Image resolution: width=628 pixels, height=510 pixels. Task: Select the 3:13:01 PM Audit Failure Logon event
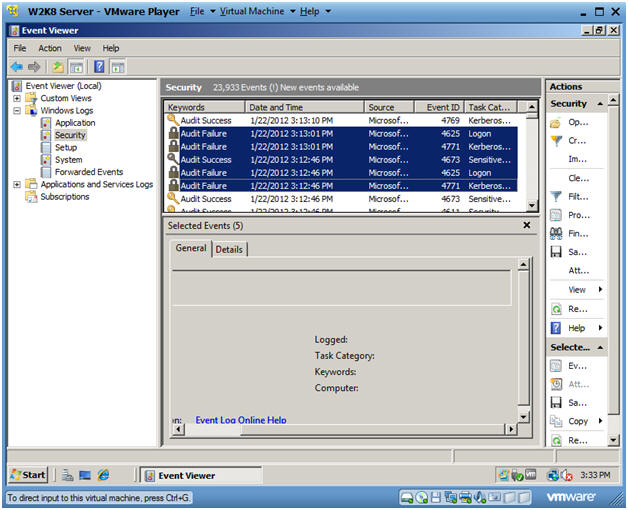pos(341,133)
